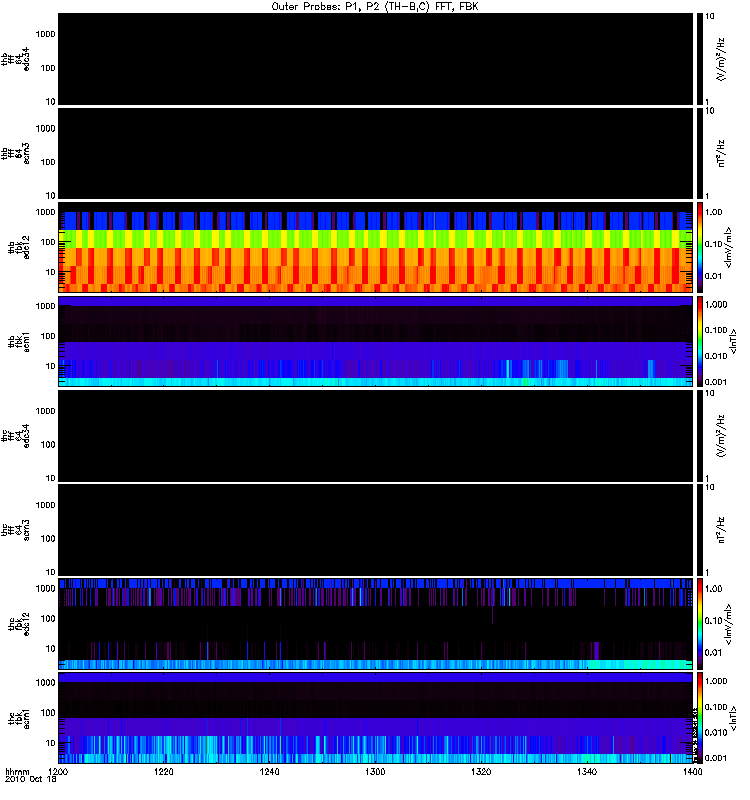Click the thb fbk scm1 spectrogram panel
The image size is (750, 800).
(x=376, y=341)
